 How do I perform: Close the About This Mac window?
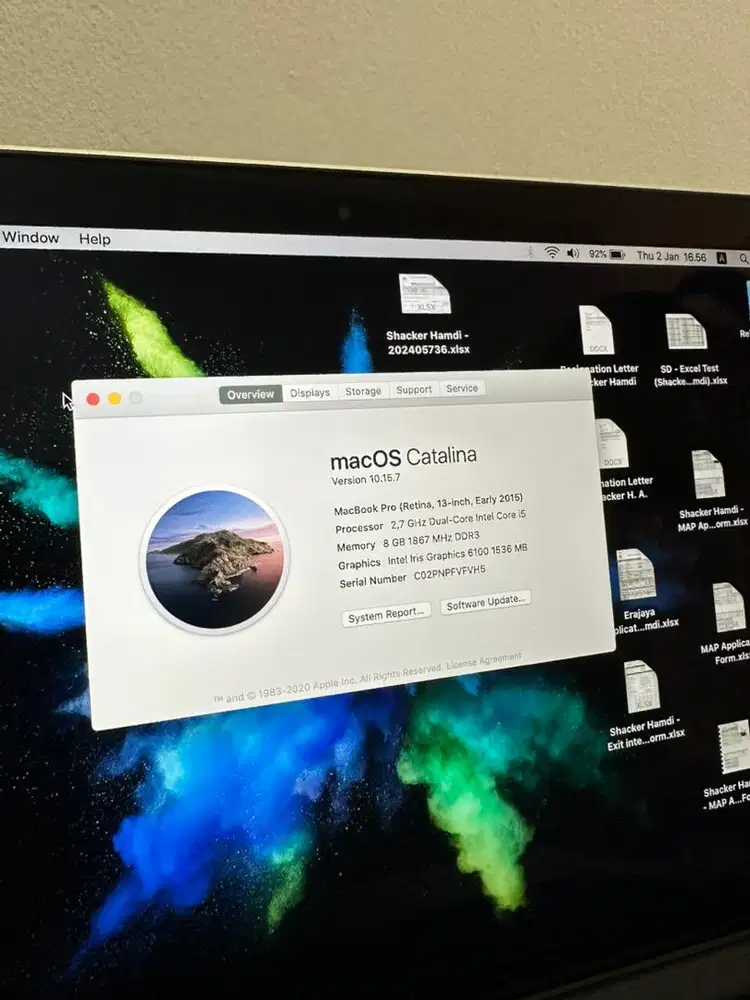tap(93, 399)
